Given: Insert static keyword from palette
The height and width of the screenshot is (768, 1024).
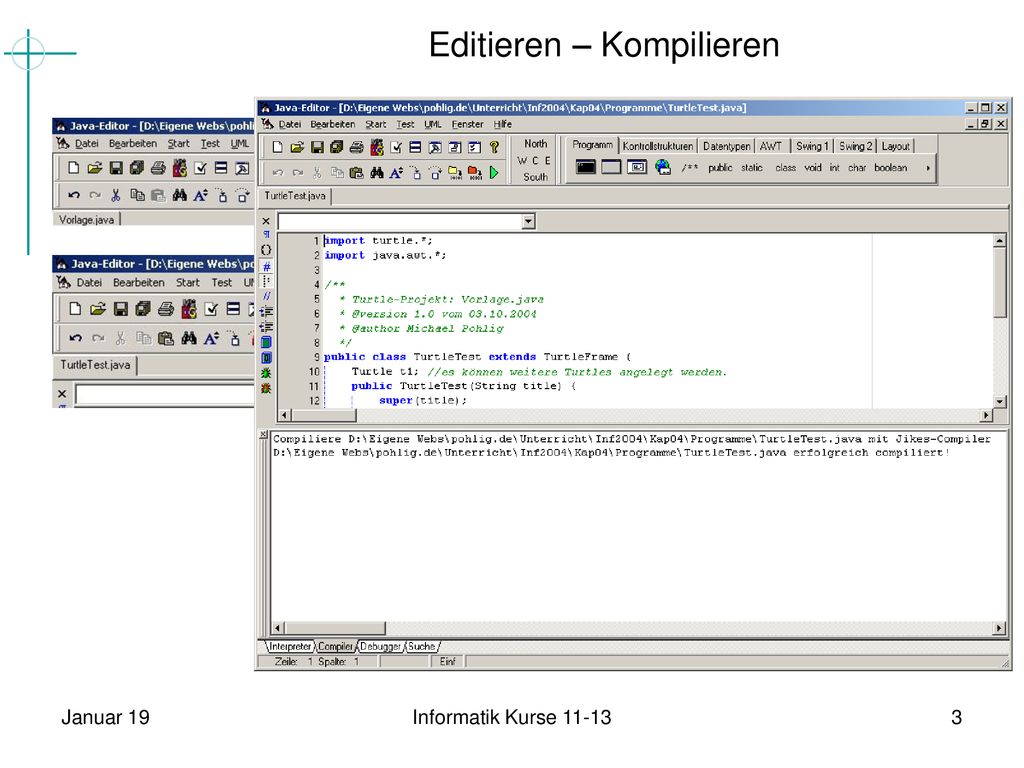Looking at the screenshot, I should (752, 168).
